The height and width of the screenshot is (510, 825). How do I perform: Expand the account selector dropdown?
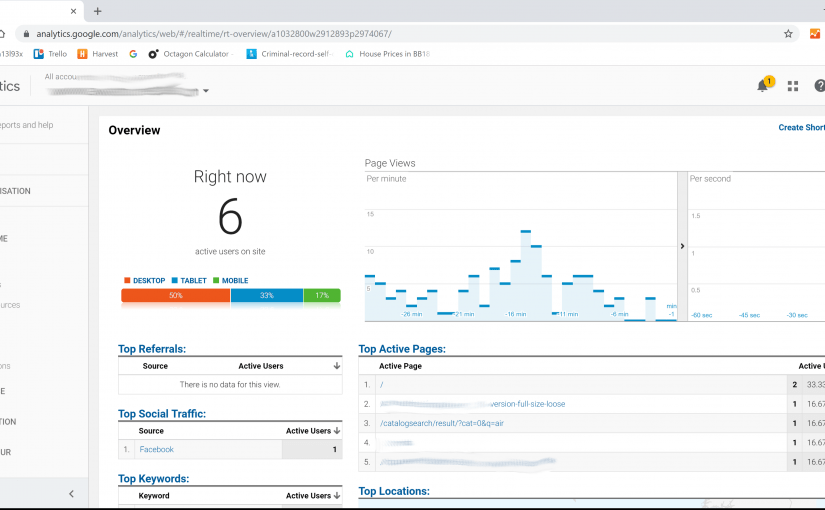pos(206,91)
